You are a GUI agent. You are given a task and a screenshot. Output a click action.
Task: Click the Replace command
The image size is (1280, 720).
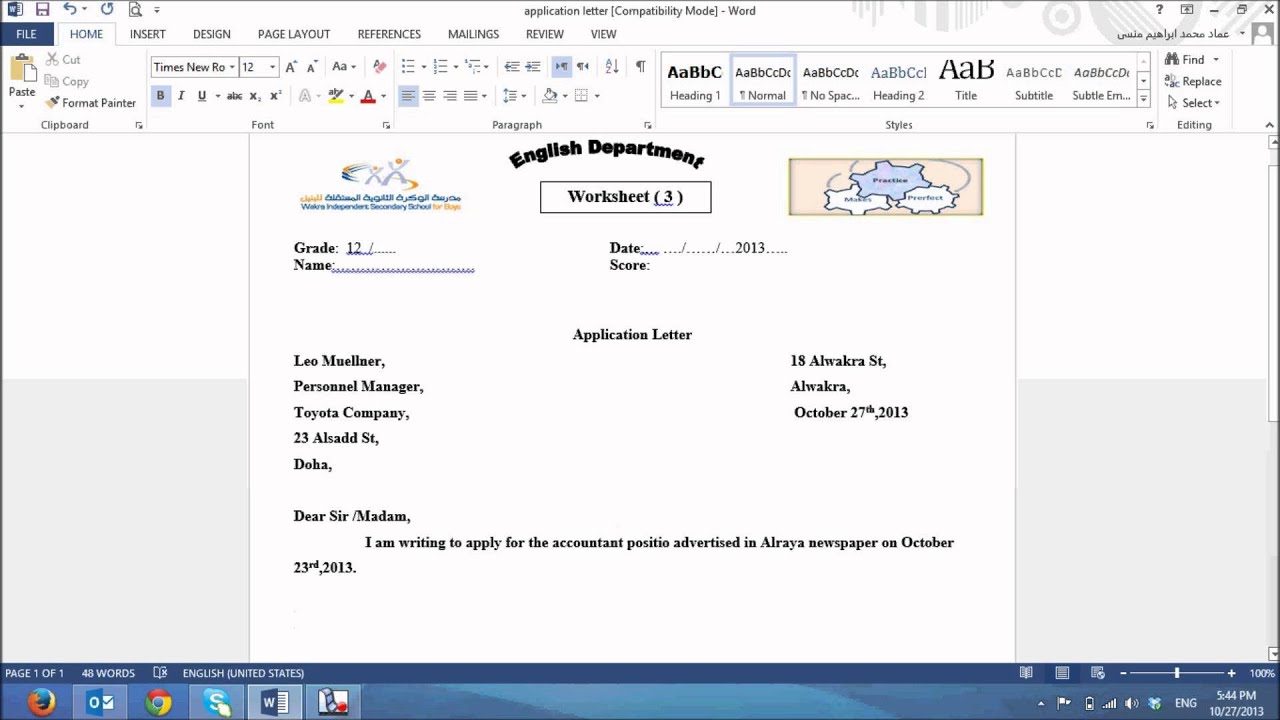[1193, 82]
